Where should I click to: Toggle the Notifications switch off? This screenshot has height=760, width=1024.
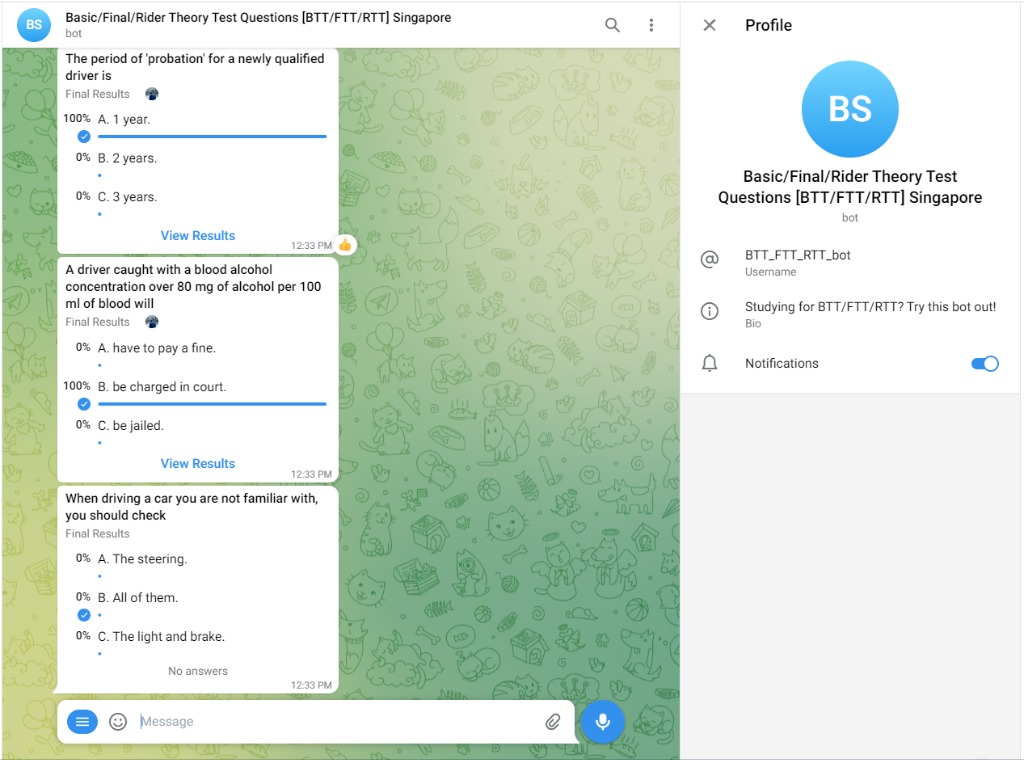pos(984,364)
